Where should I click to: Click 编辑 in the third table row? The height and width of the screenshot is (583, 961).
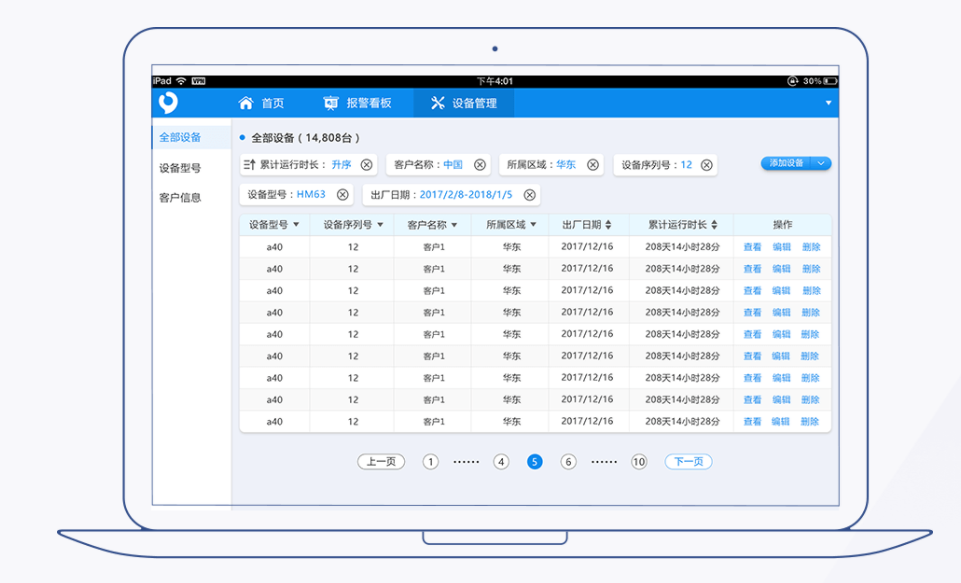[781, 291]
